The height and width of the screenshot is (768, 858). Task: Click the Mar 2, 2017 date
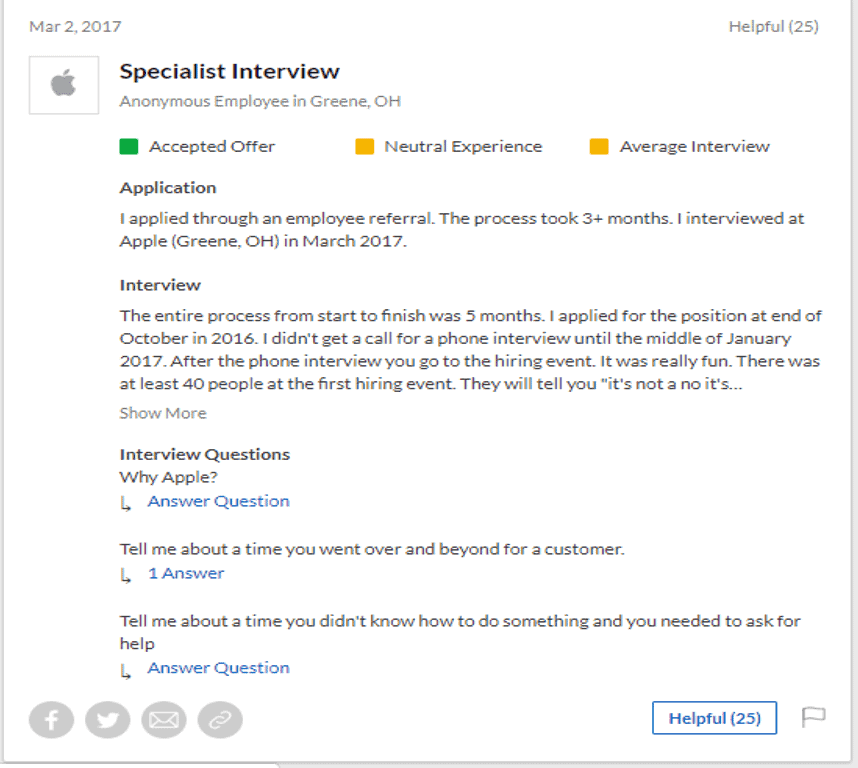coord(76,26)
